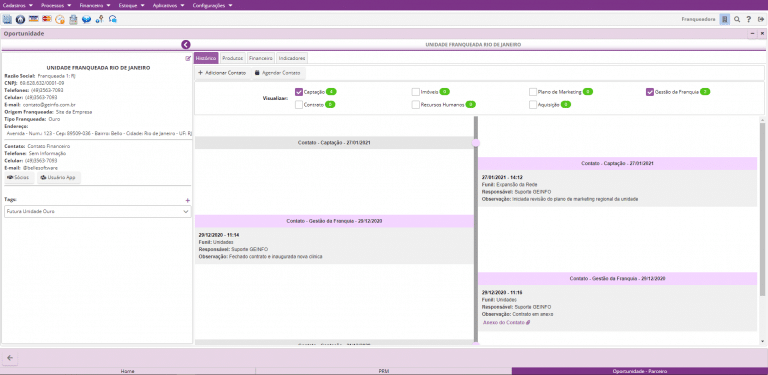Click the Adicionar Contato button
The width and height of the screenshot is (768, 375).
click(222, 73)
